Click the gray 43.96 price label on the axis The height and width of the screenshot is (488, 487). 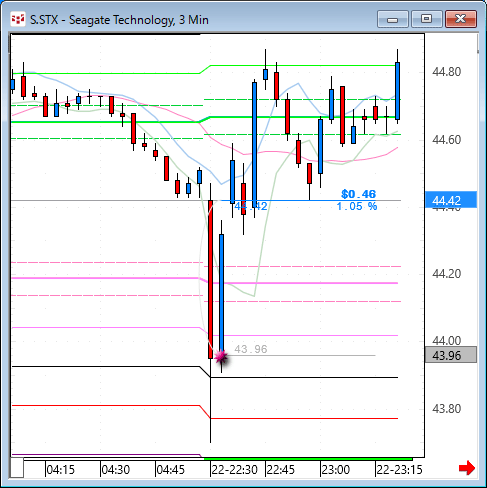coord(451,355)
